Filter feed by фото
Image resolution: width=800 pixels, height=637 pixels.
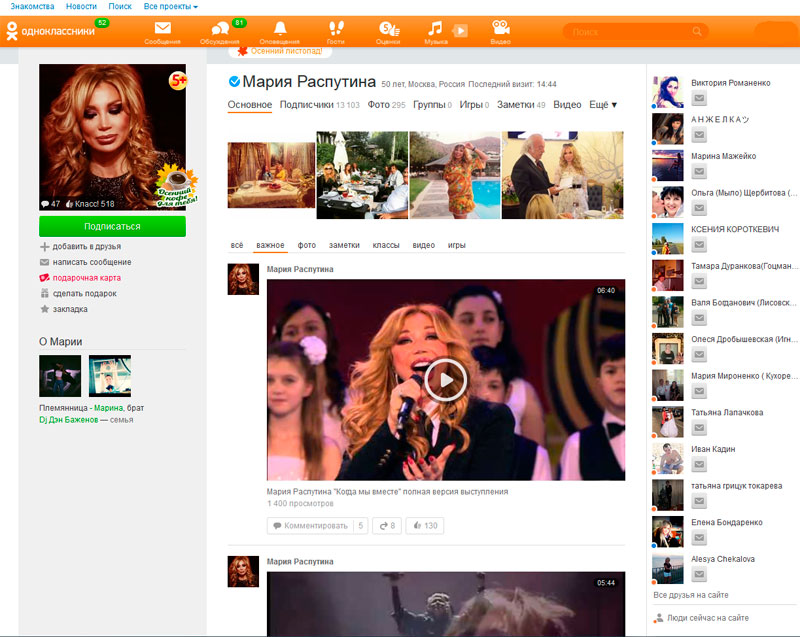point(307,245)
